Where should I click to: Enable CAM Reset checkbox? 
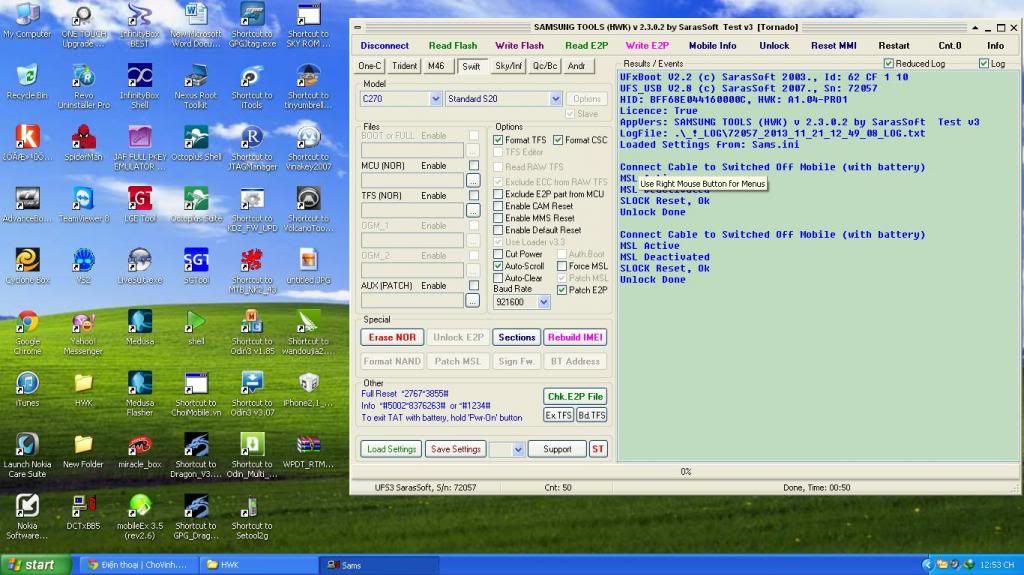pos(498,206)
